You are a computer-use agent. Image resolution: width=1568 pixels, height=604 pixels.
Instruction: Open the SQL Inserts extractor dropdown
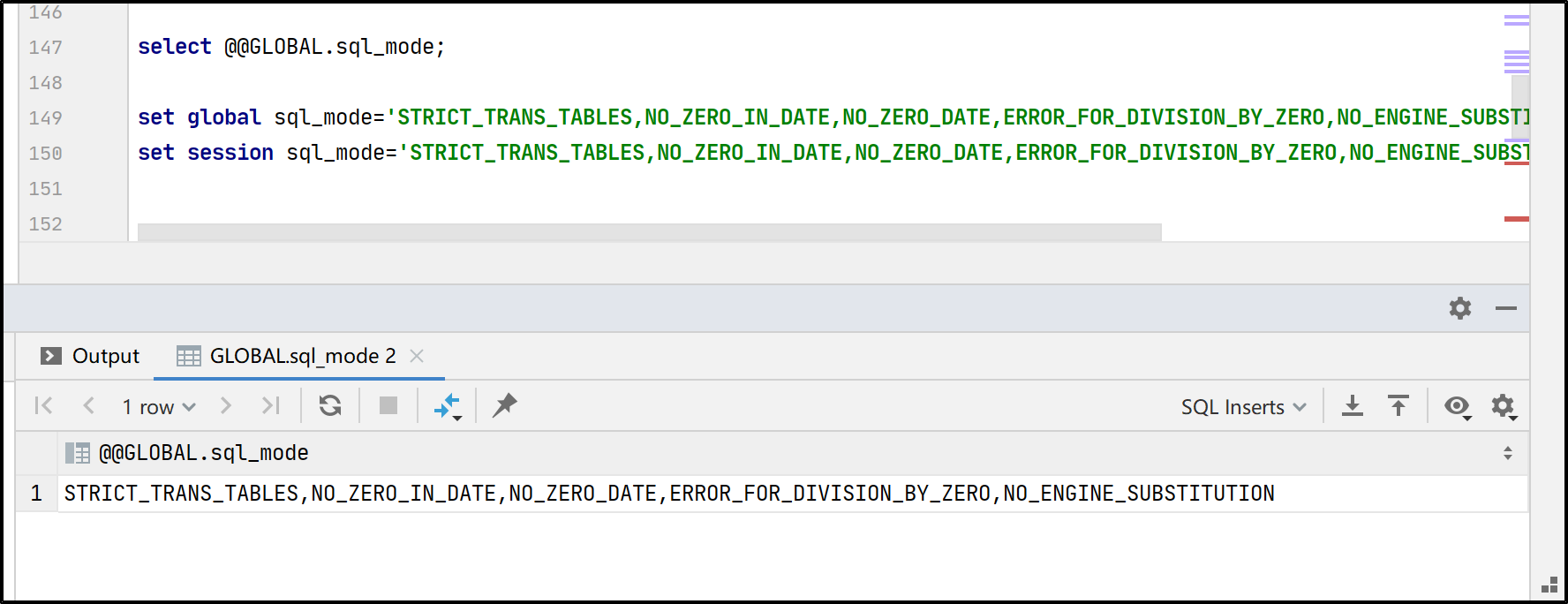[x=1243, y=407]
